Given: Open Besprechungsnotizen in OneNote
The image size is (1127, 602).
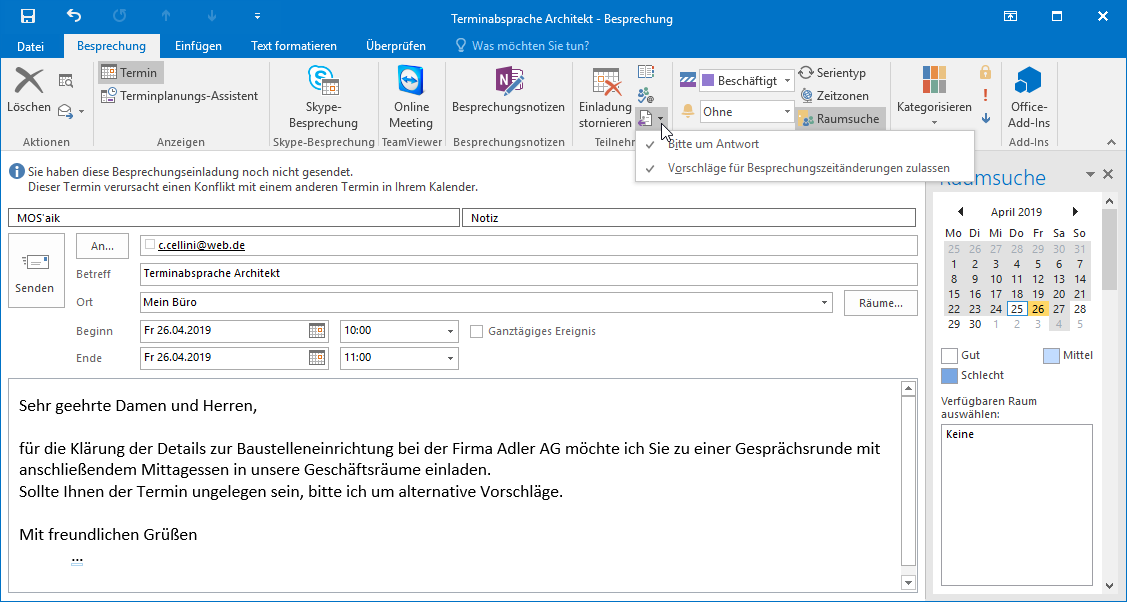Looking at the screenshot, I should (508, 81).
